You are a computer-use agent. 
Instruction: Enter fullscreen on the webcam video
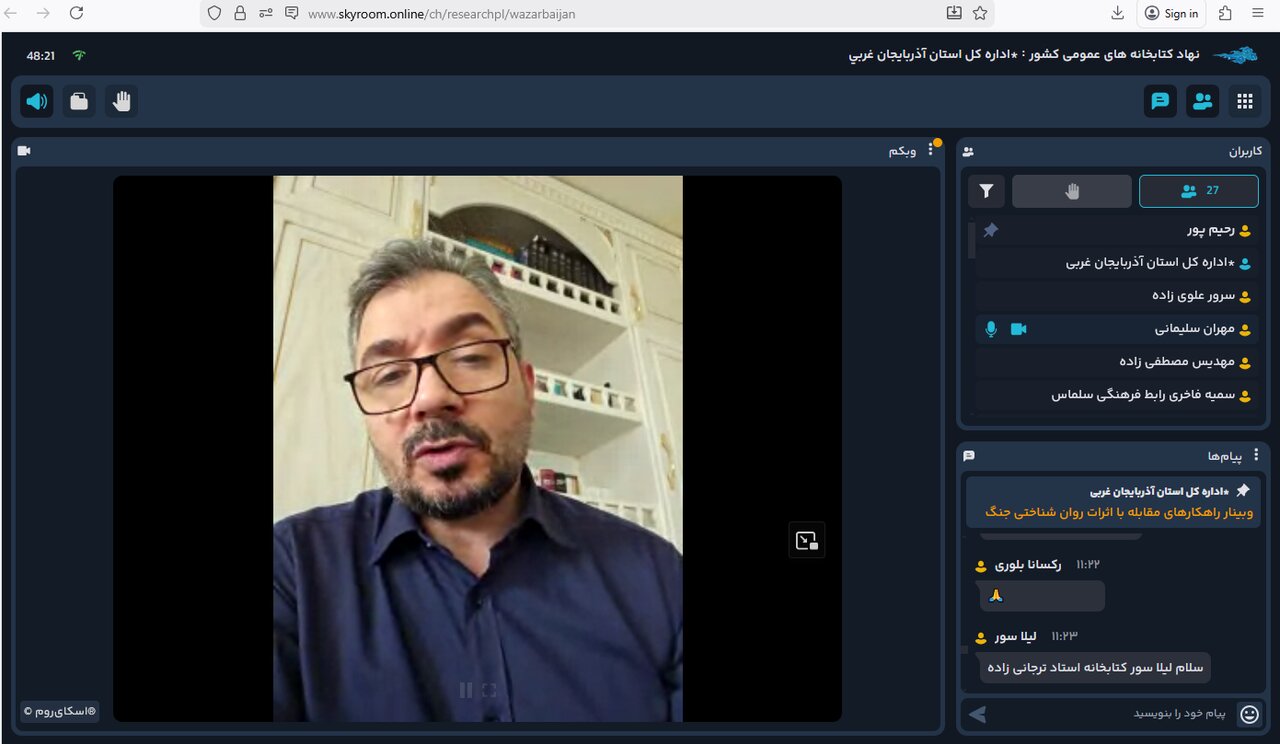coord(489,690)
